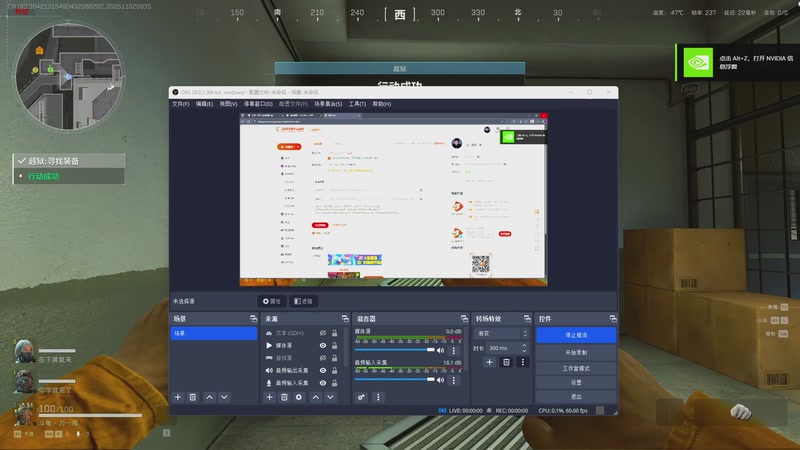Open the 编辑(E) menu
Image resolution: width=800 pixels, height=450 pixels.
pyautogui.click(x=205, y=104)
